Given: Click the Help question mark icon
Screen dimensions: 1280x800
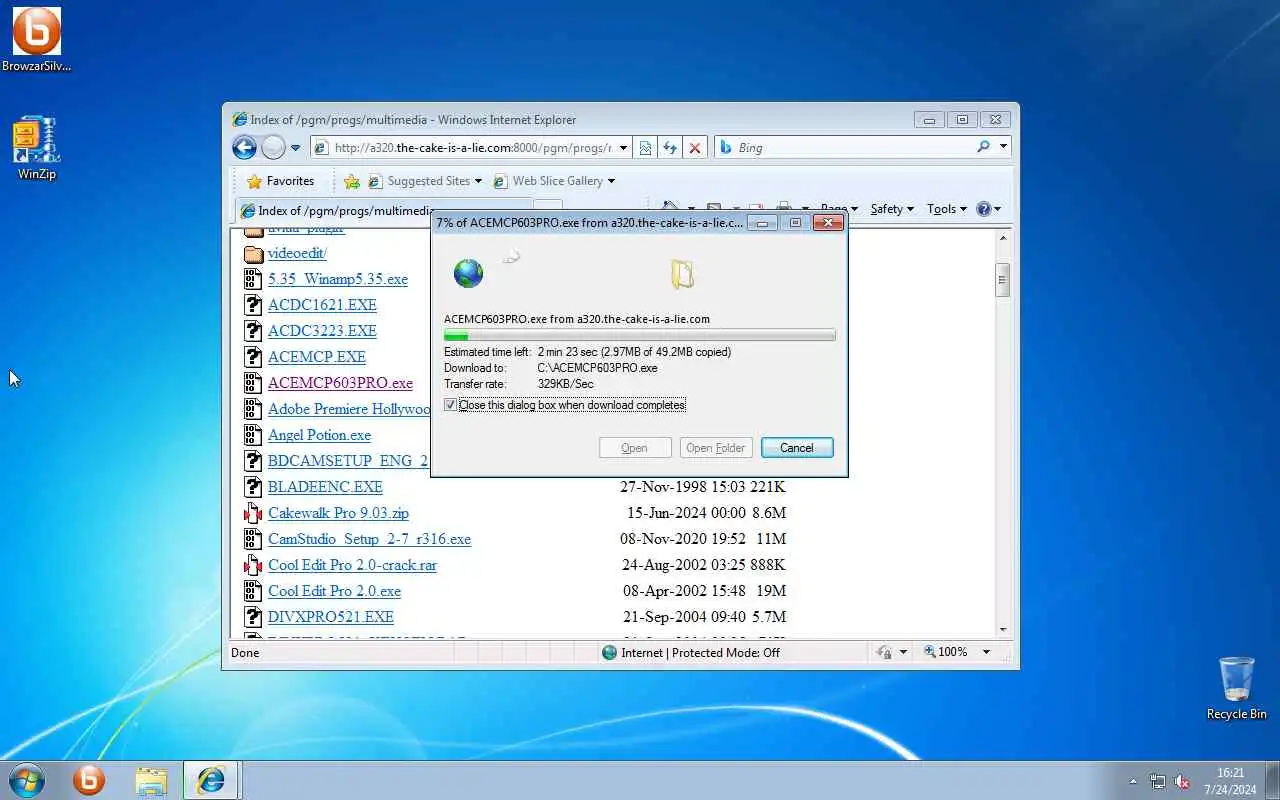Looking at the screenshot, I should [984, 209].
